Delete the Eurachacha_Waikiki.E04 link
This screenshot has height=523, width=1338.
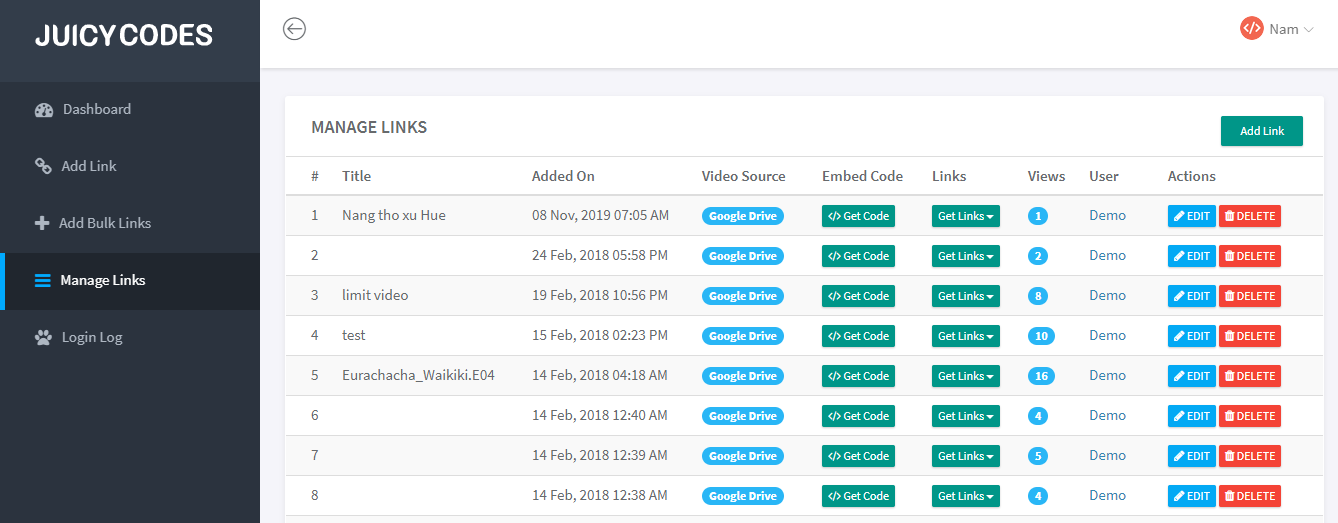coord(1250,376)
